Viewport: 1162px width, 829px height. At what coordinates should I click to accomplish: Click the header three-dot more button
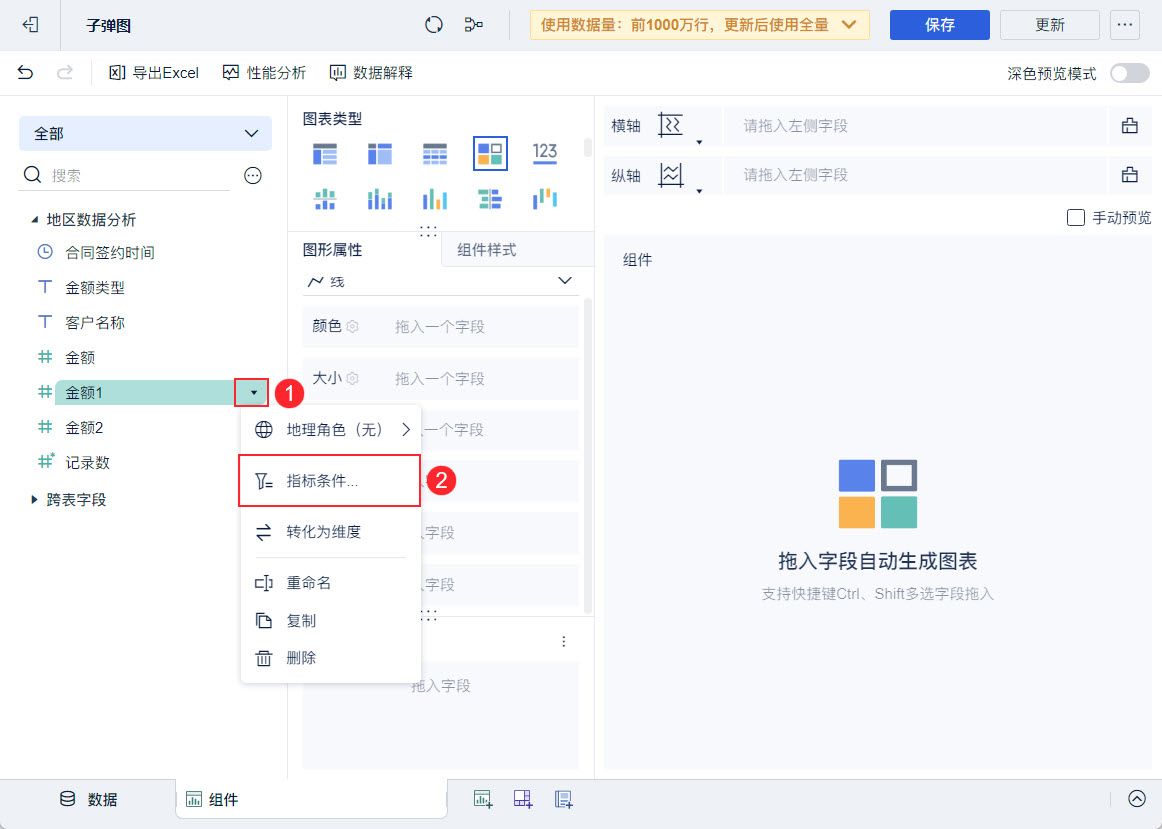(1125, 25)
